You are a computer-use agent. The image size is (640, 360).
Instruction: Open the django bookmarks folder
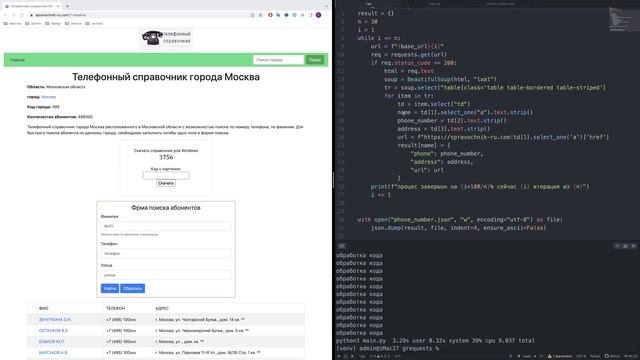53,24
